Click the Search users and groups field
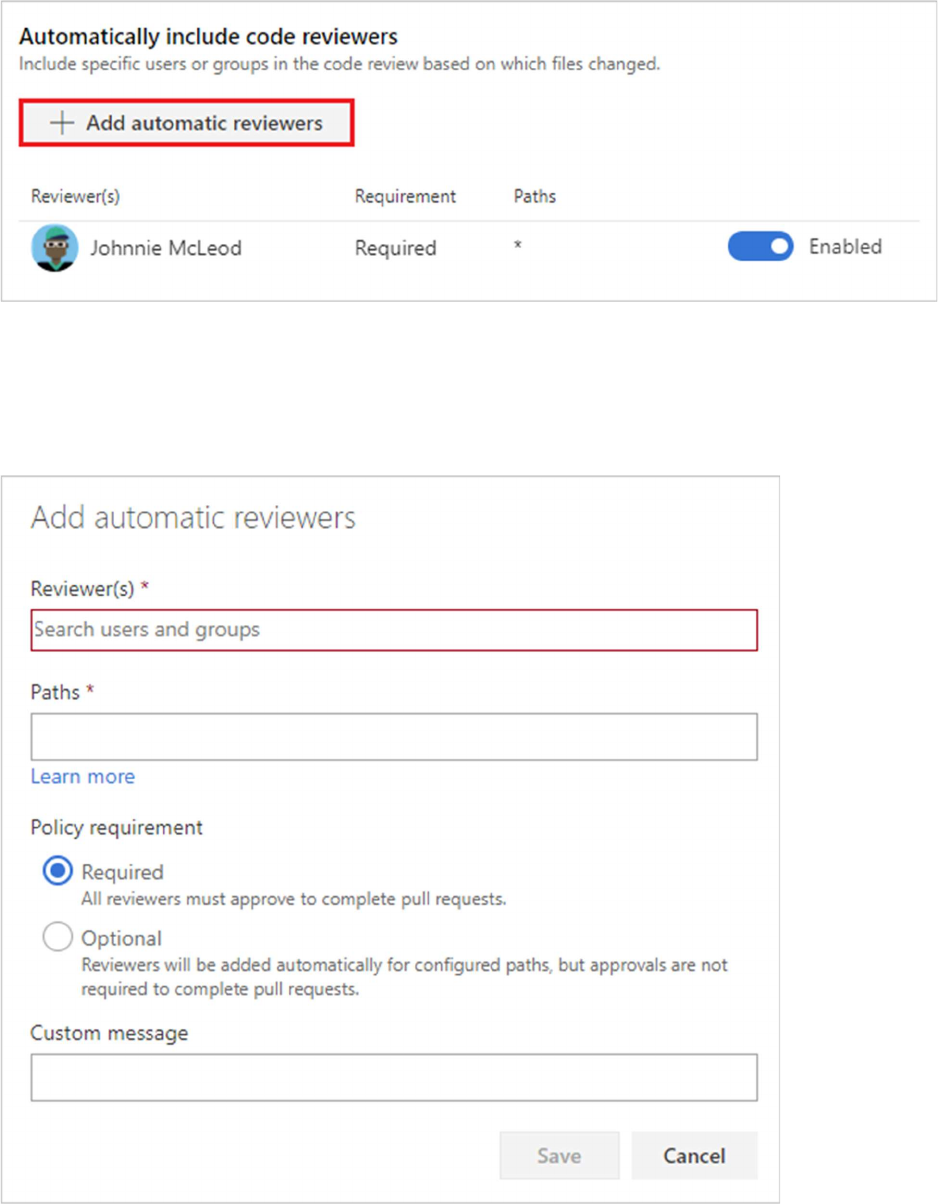Image resolution: width=938 pixels, height=1204 pixels. [394, 630]
